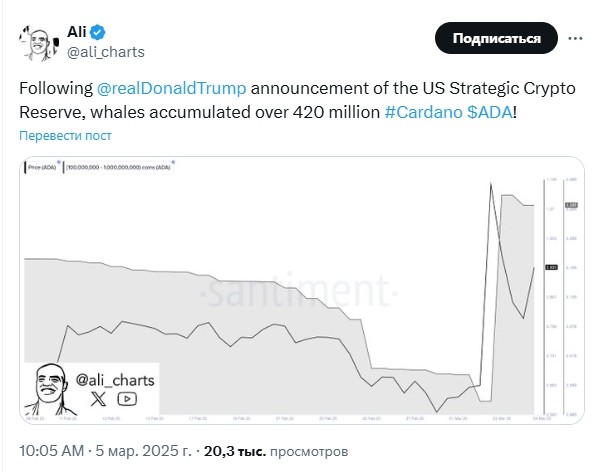Open the #Cardano hashtag link

pyautogui.click(x=423, y=112)
